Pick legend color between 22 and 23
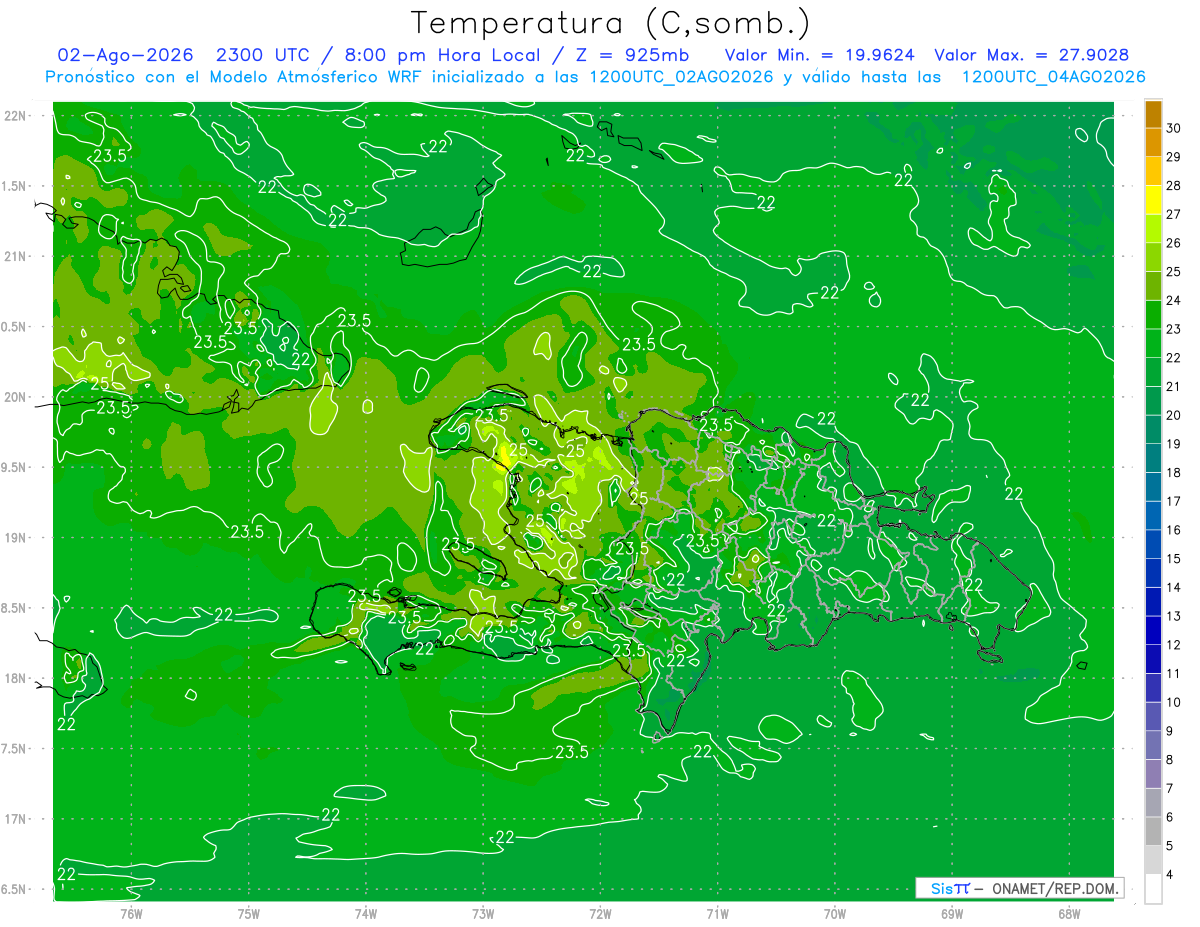The image size is (1200, 927). 1153,343
